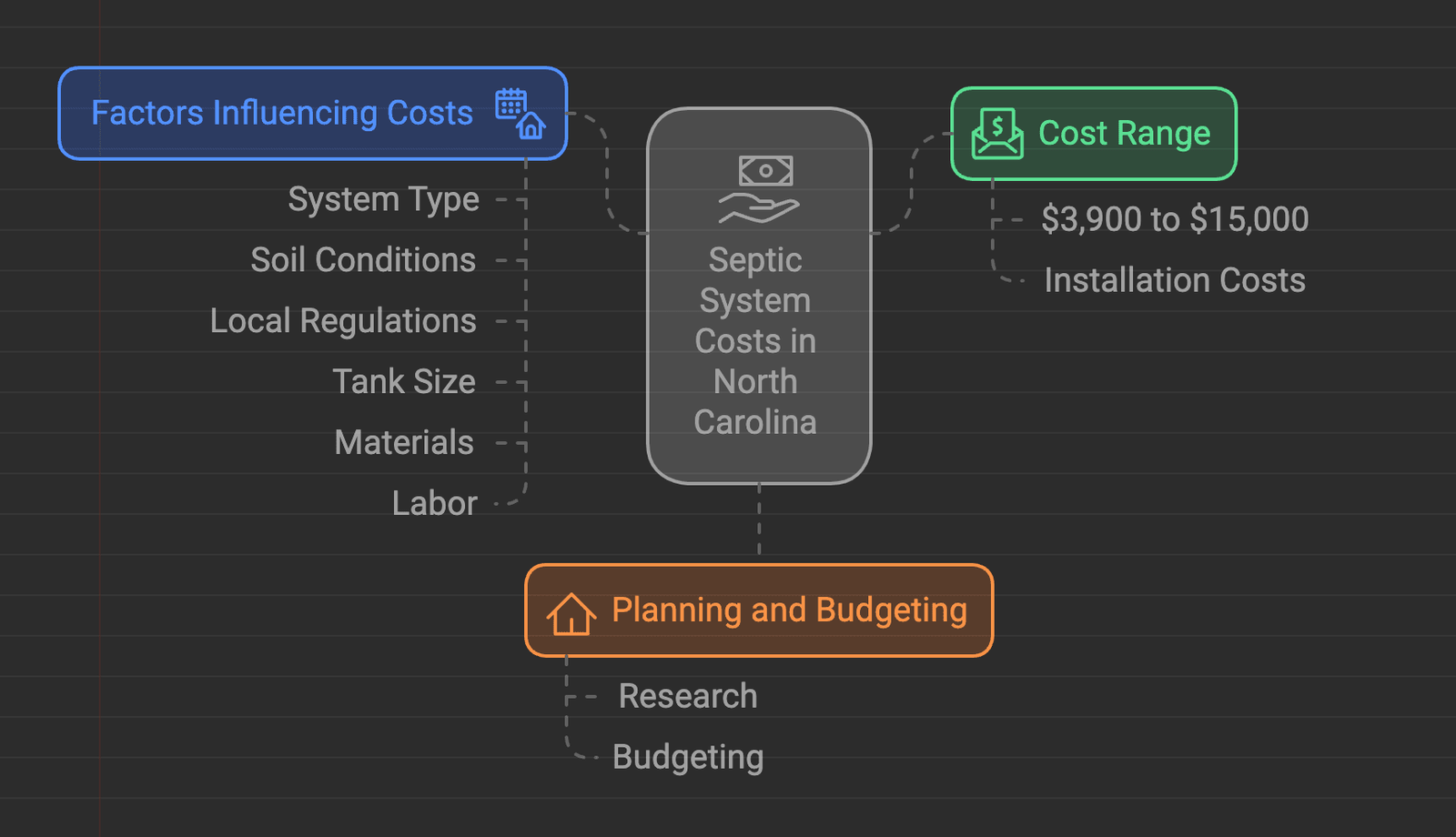Select the Tank Size branch
Screen dimensions: 1456x837
404,381
